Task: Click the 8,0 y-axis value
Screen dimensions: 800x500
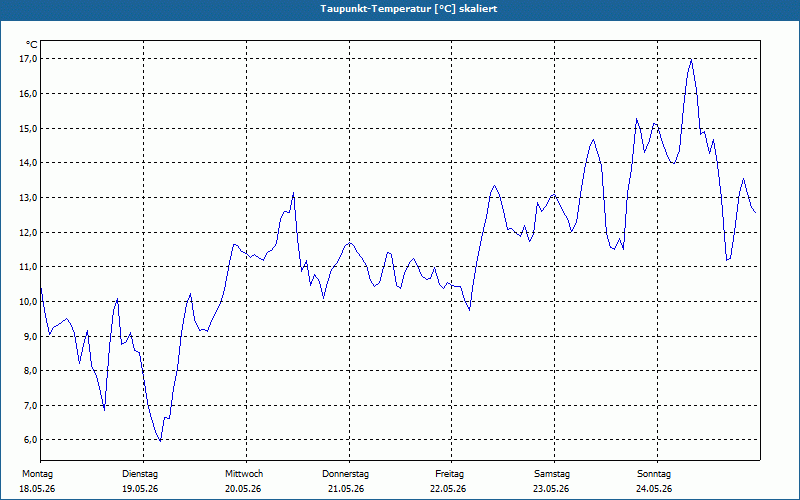Action: coord(30,371)
